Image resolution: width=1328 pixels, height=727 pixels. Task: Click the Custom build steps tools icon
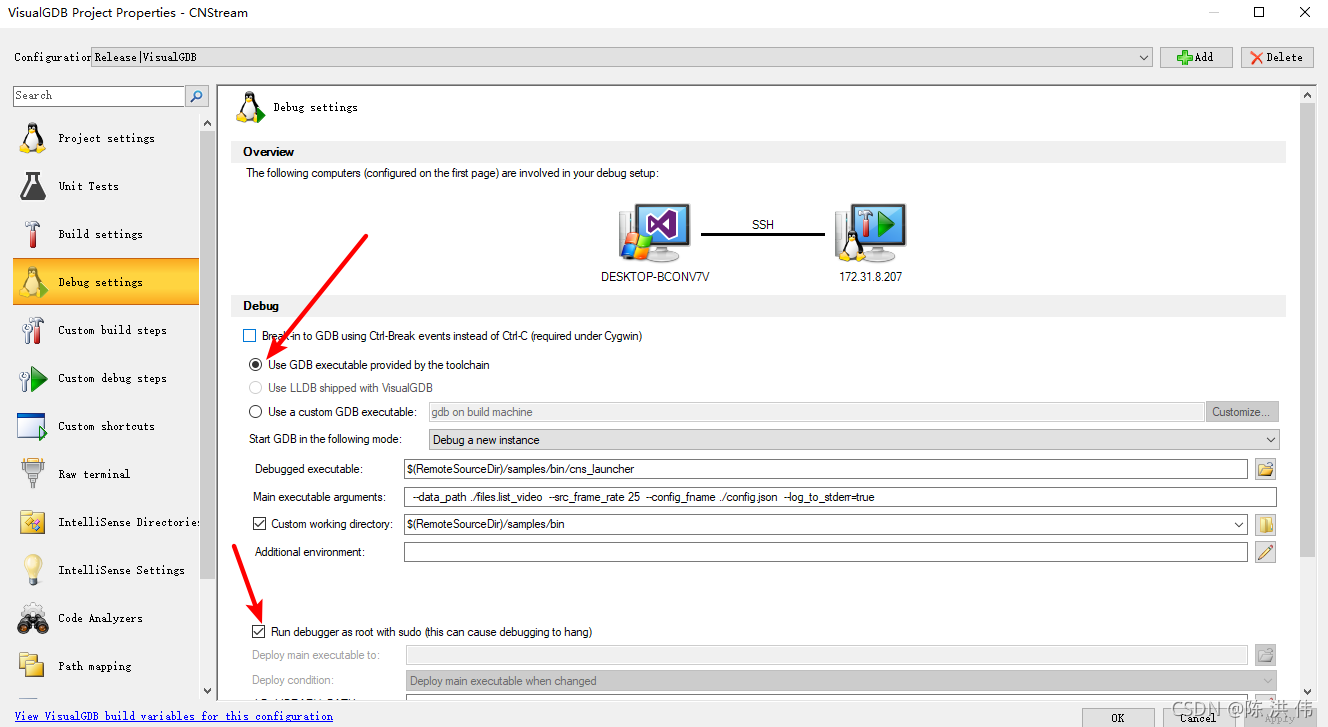pyautogui.click(x=32, y=330)
